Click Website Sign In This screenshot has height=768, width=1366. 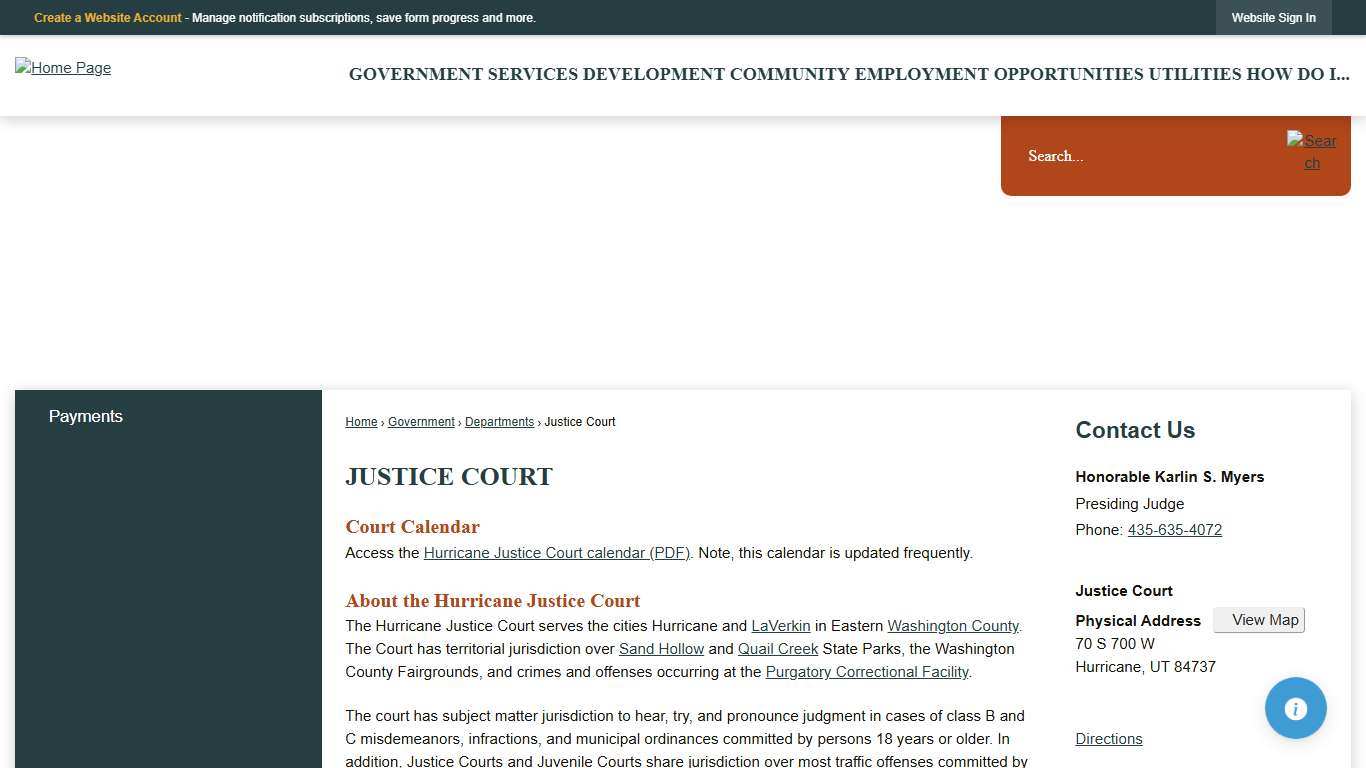coord(1274,17)
